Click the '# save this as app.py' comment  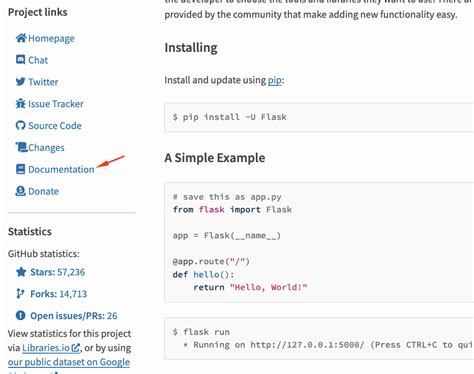227,197
